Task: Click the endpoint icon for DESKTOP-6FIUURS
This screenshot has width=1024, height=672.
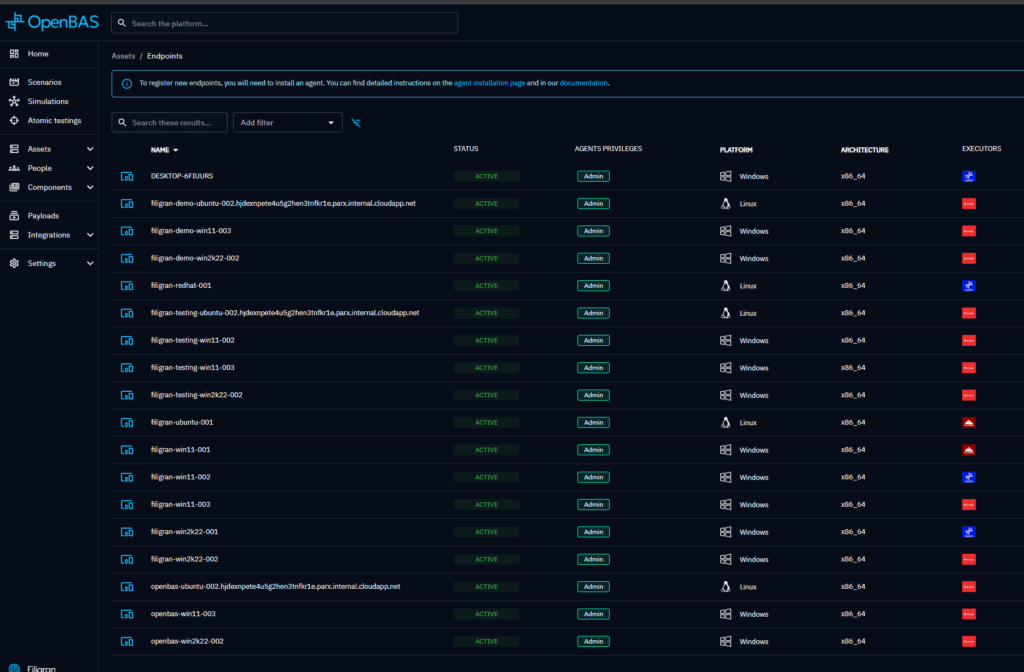Action: (127, 176)
